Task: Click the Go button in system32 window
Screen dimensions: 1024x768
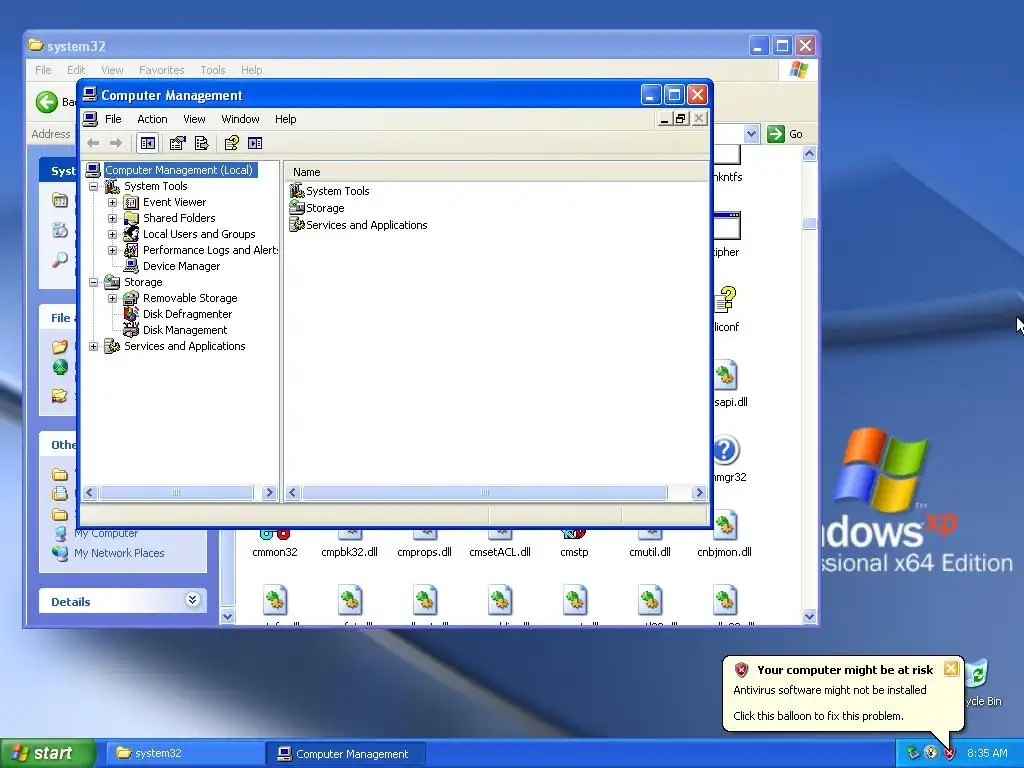Action: coord(786,134)
